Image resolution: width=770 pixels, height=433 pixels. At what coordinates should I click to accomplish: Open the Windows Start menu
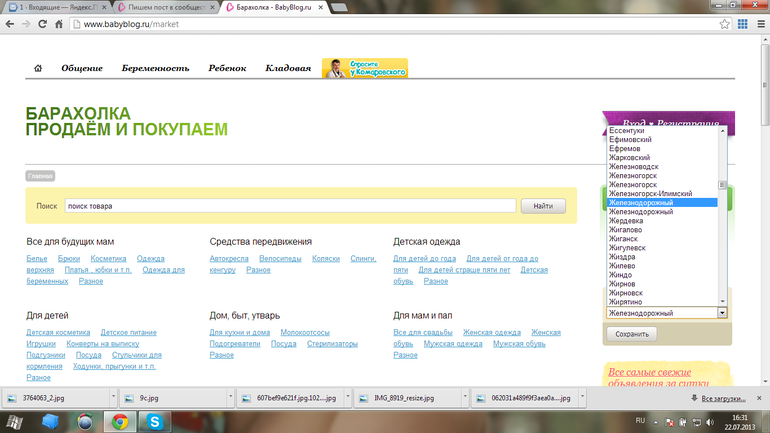pyautogui.click(x=16, y=422)
